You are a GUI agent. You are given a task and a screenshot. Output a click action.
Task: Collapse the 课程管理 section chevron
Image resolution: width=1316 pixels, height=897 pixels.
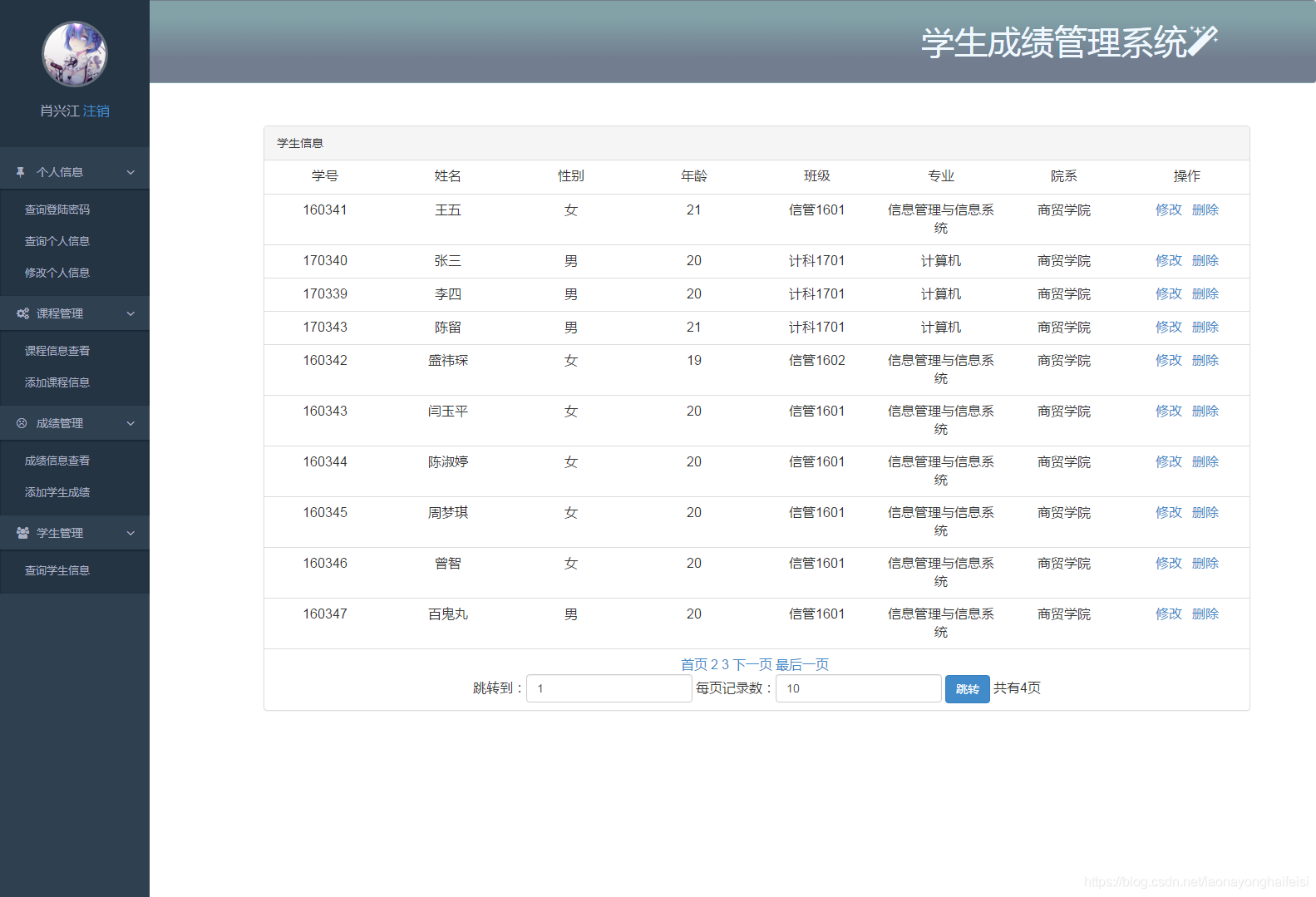click(x=131, y=313)
